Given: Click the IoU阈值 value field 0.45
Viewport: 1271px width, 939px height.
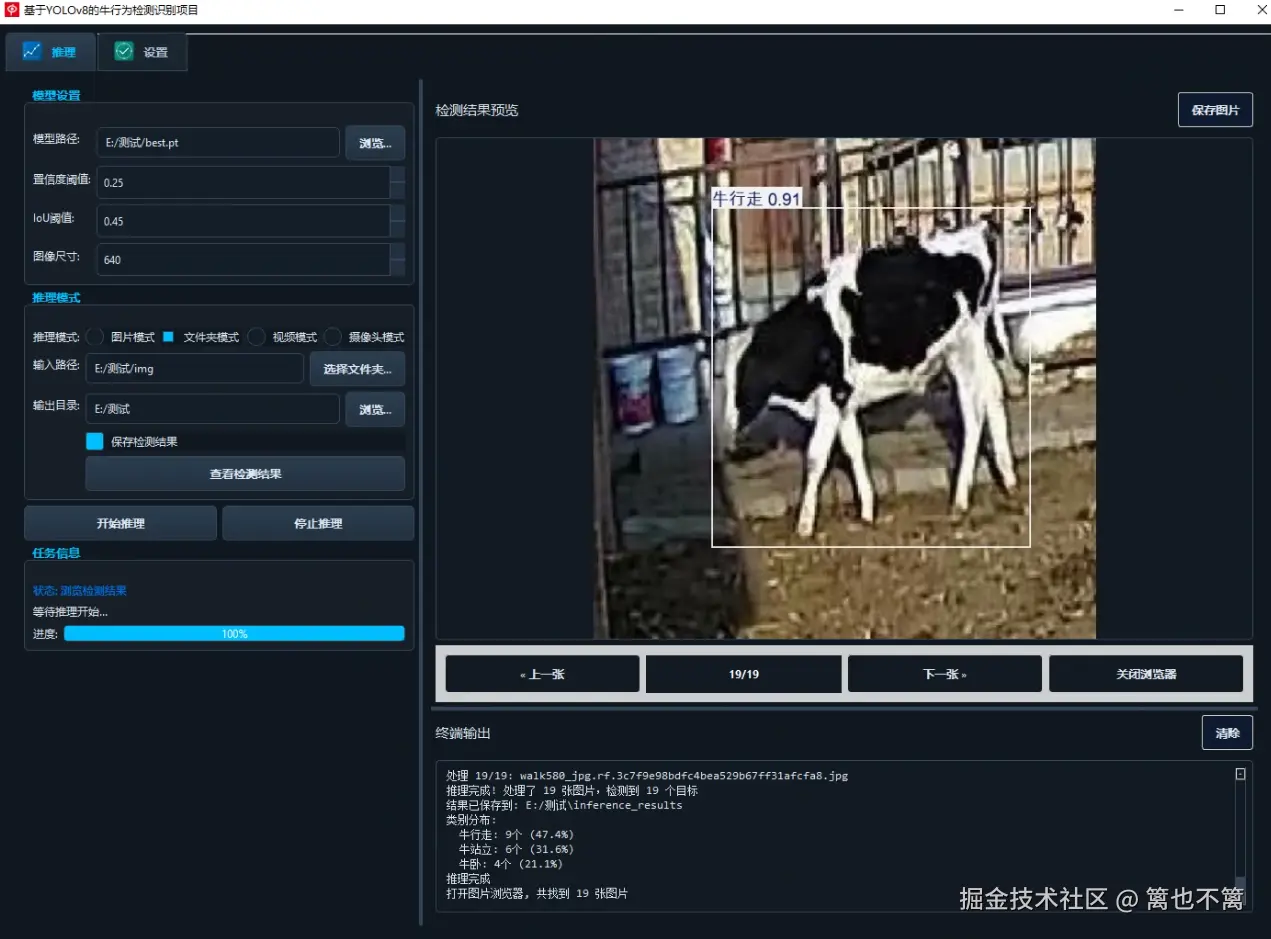Looking at the screenshot, I should point(243,221).
